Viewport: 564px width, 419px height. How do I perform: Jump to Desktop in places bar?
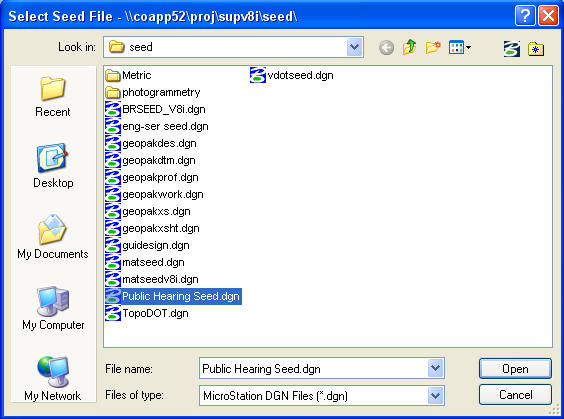coord(53,166)
